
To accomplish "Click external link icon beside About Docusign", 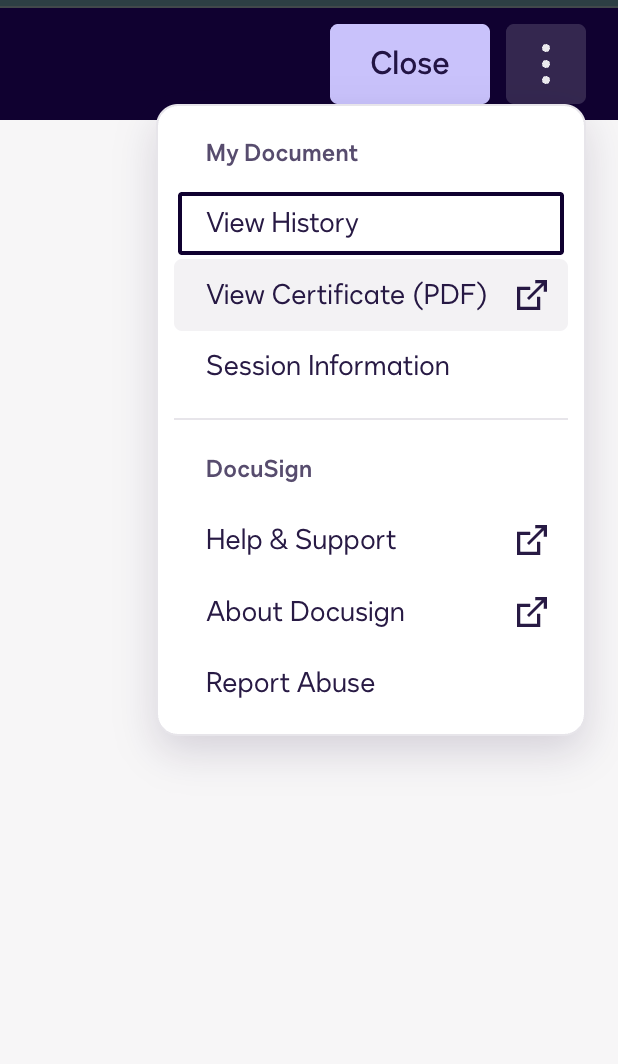I will tap(531, 611).
